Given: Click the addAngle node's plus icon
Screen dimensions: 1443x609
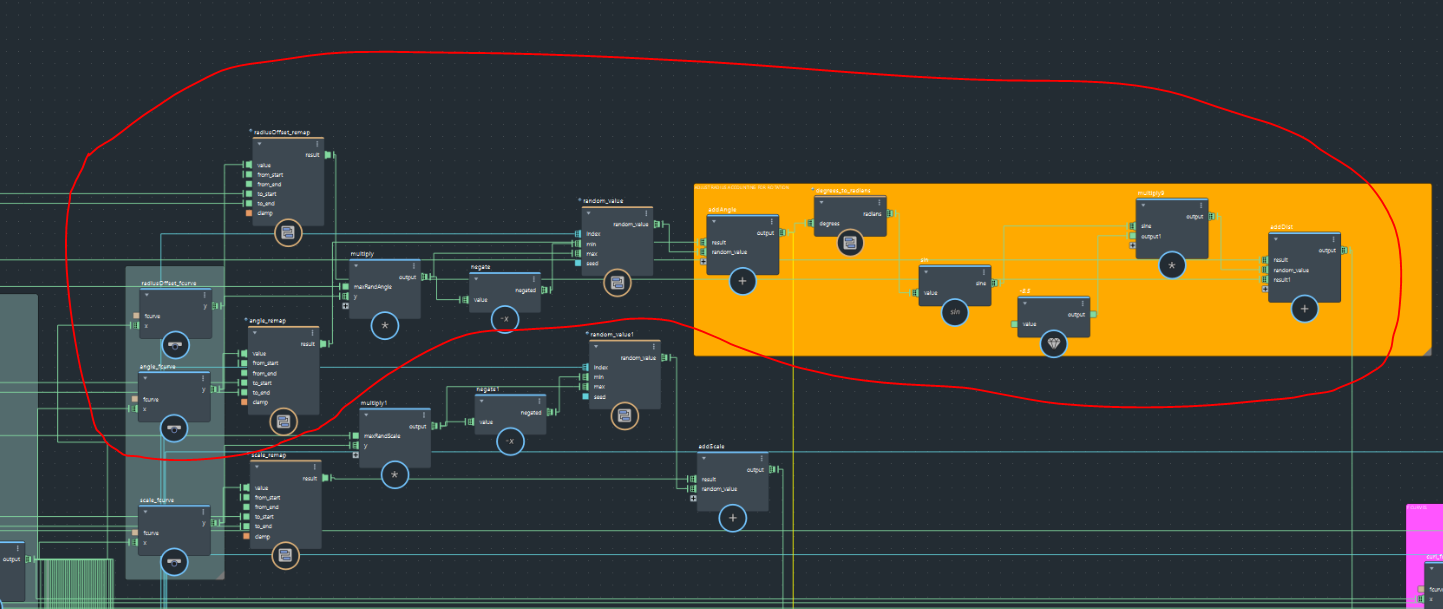Looking at the screenshot, I should (742, 282).
